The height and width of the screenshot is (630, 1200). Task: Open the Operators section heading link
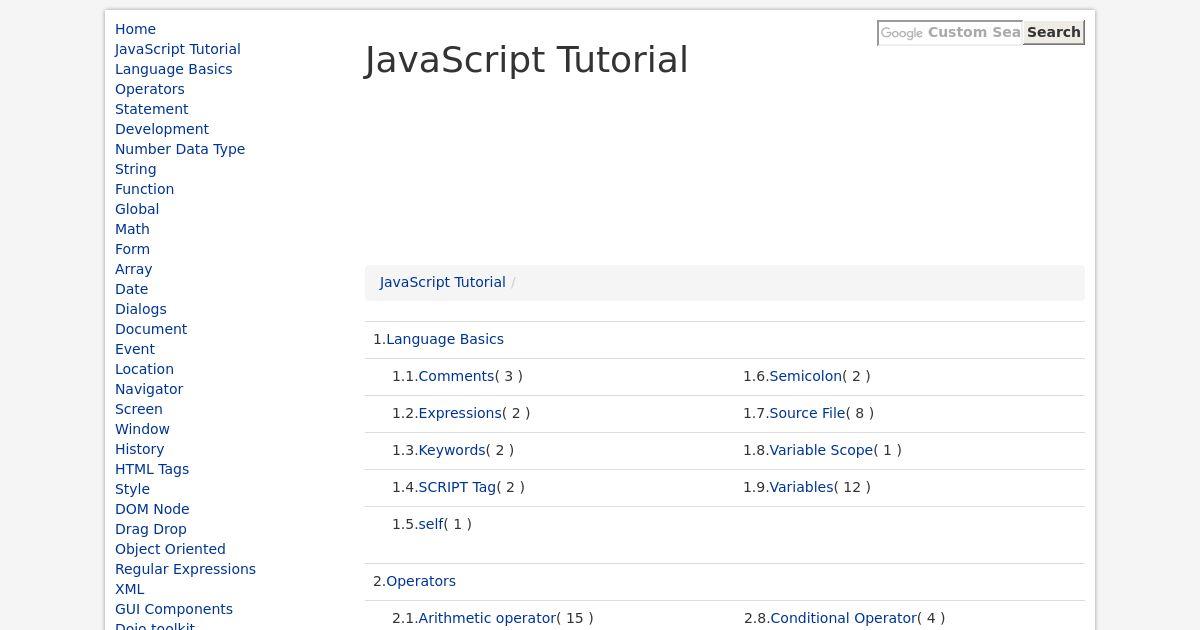[x=421, y=581]
